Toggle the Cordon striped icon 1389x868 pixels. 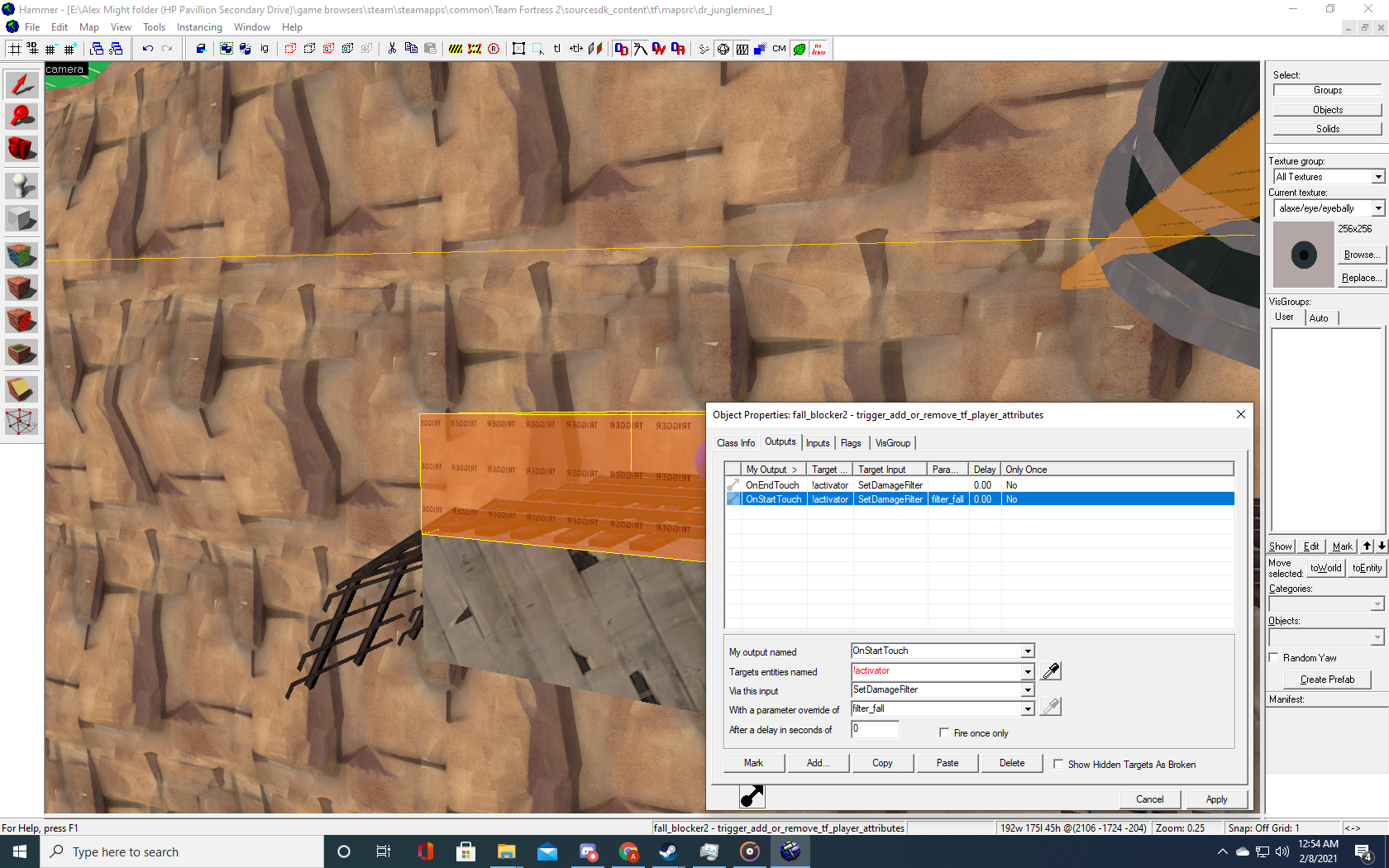(x=456, y=49)
